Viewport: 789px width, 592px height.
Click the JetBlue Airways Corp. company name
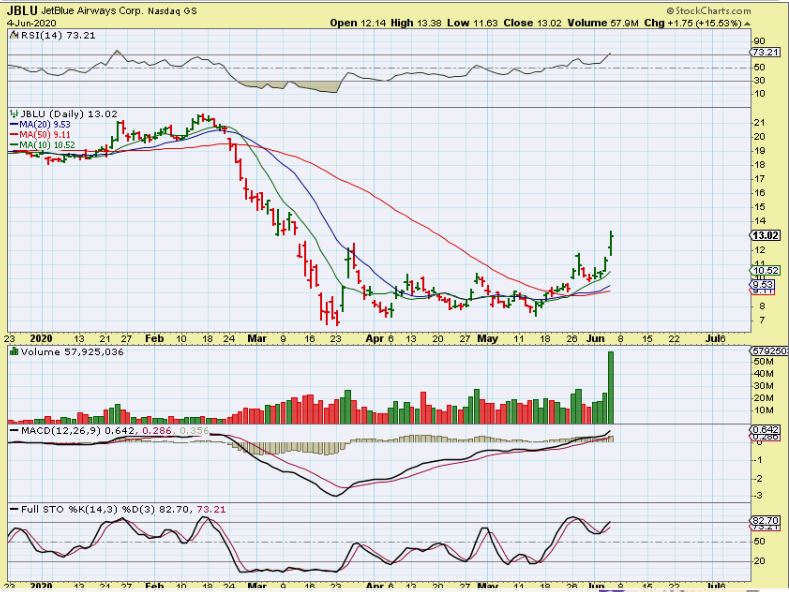[90, 11]
